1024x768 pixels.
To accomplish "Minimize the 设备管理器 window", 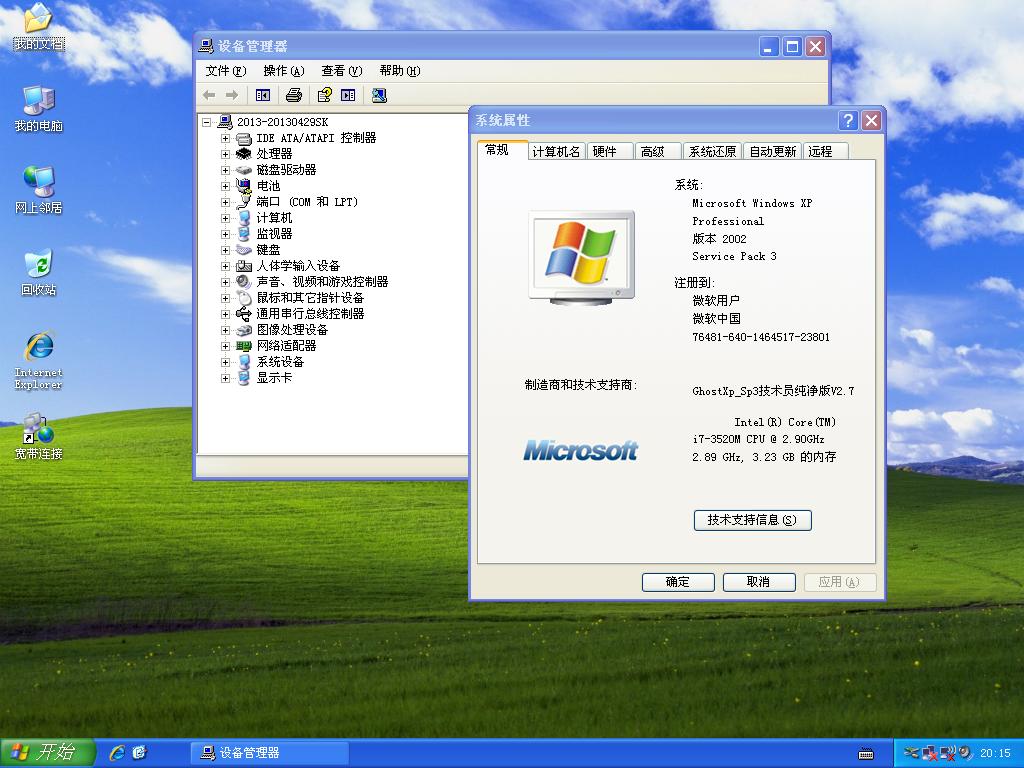I will click(769, 46).
